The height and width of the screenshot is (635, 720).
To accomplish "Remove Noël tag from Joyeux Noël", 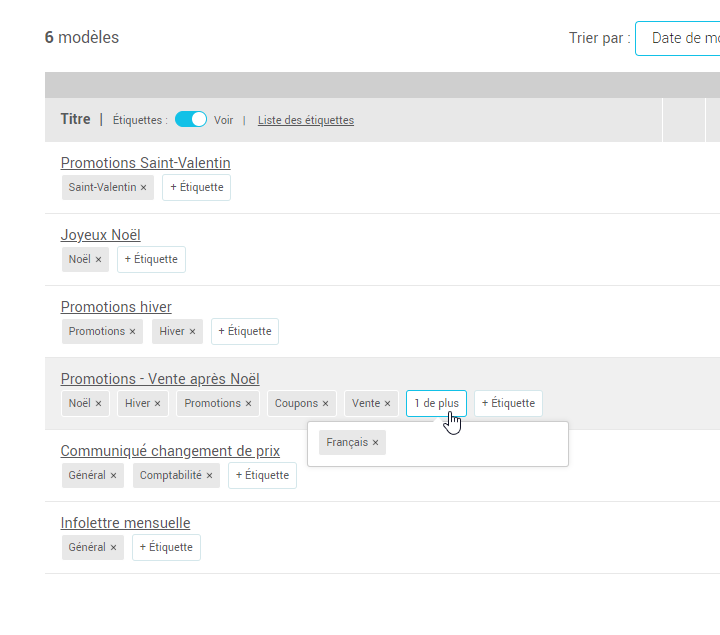I will coord(98,259).
